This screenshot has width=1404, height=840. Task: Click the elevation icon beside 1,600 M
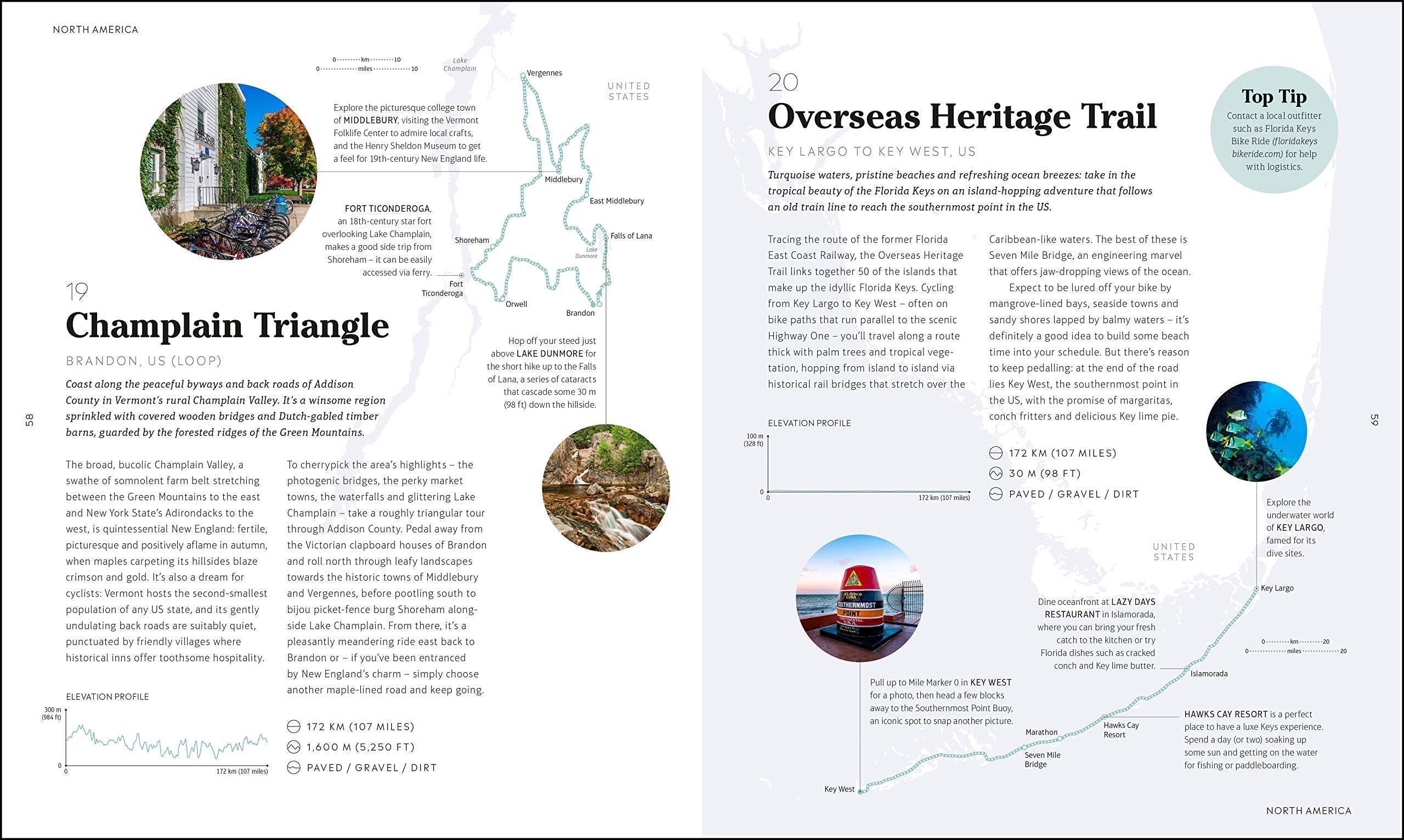293,747
